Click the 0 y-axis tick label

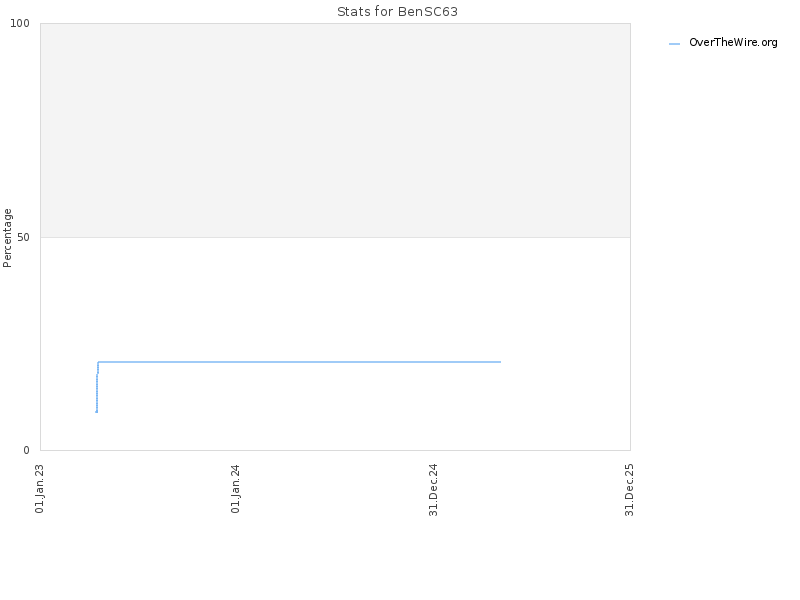point(27,450)
